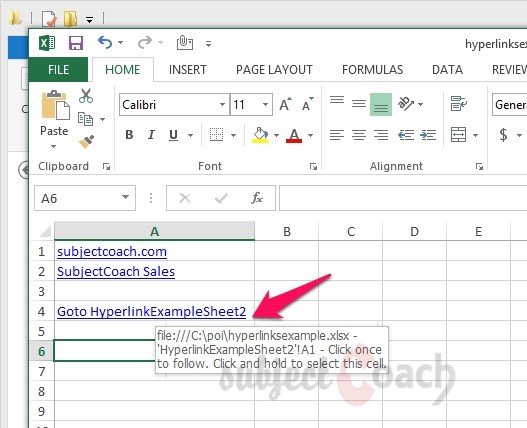This screenshot has width=527, height=428.
Task: Switch to the DATA tab
Action: pos(447,70)
